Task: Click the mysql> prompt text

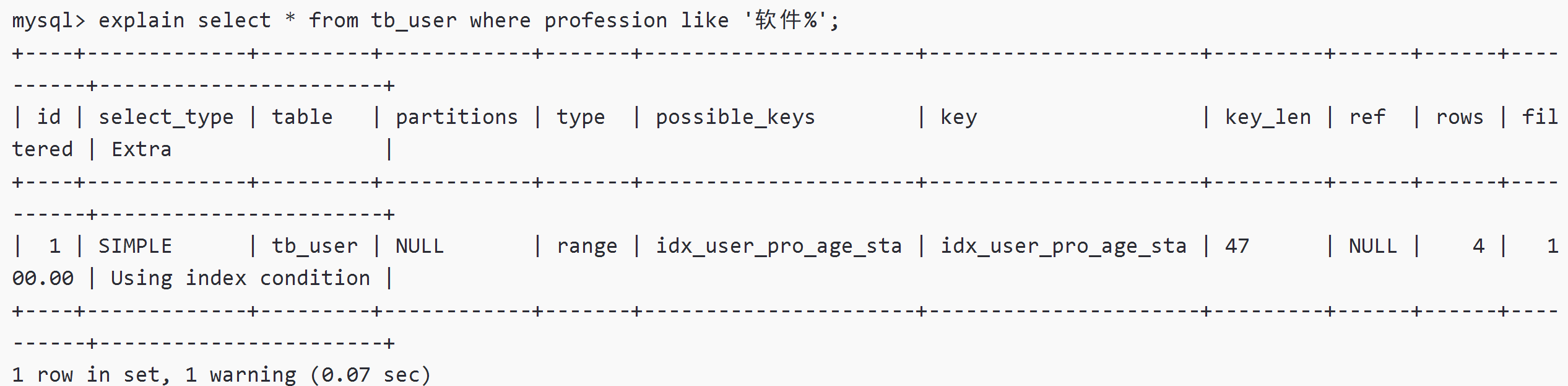Action: [48, 21]
